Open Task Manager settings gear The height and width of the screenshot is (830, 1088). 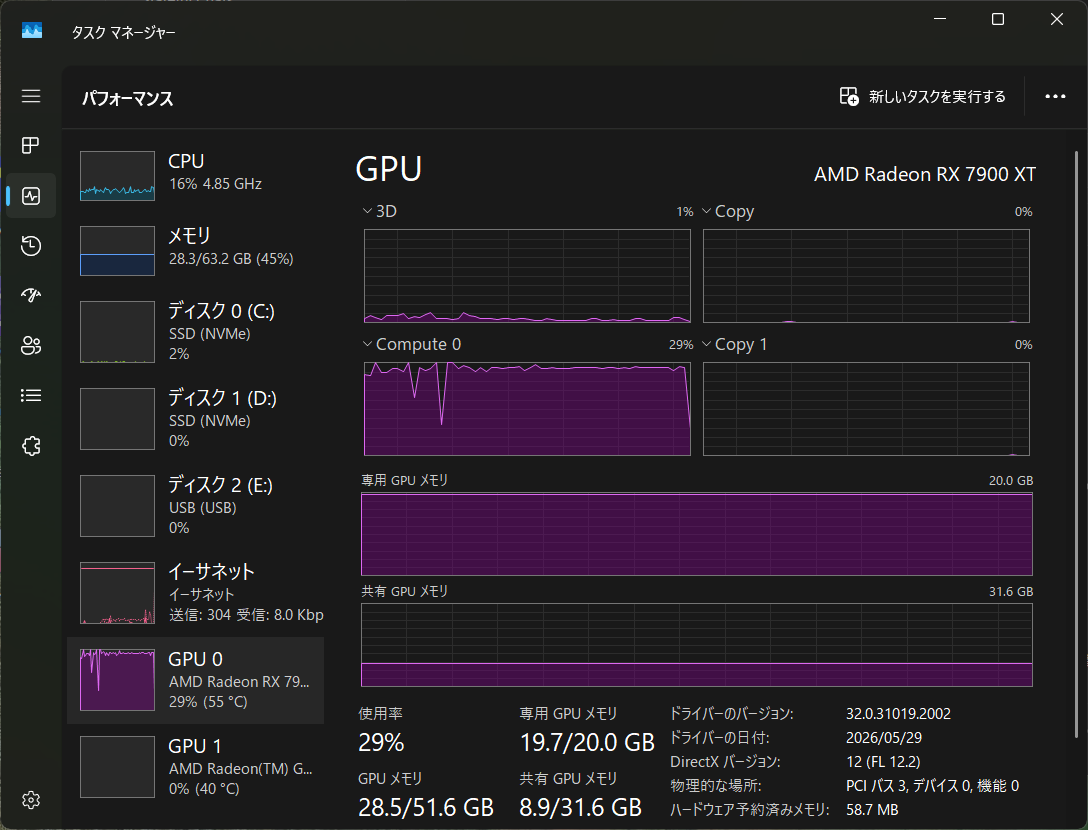pyautogui.click(x=31, y=800)
